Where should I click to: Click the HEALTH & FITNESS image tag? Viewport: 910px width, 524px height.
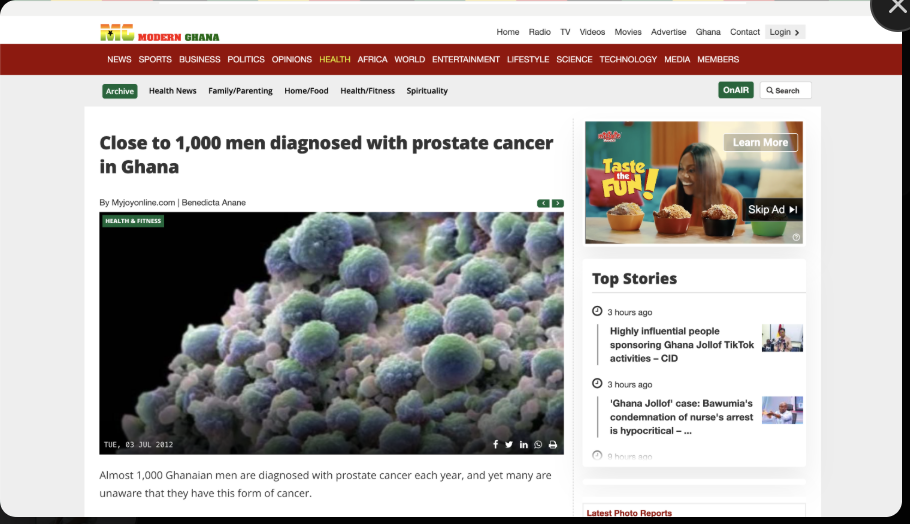(x=133, y=221)
